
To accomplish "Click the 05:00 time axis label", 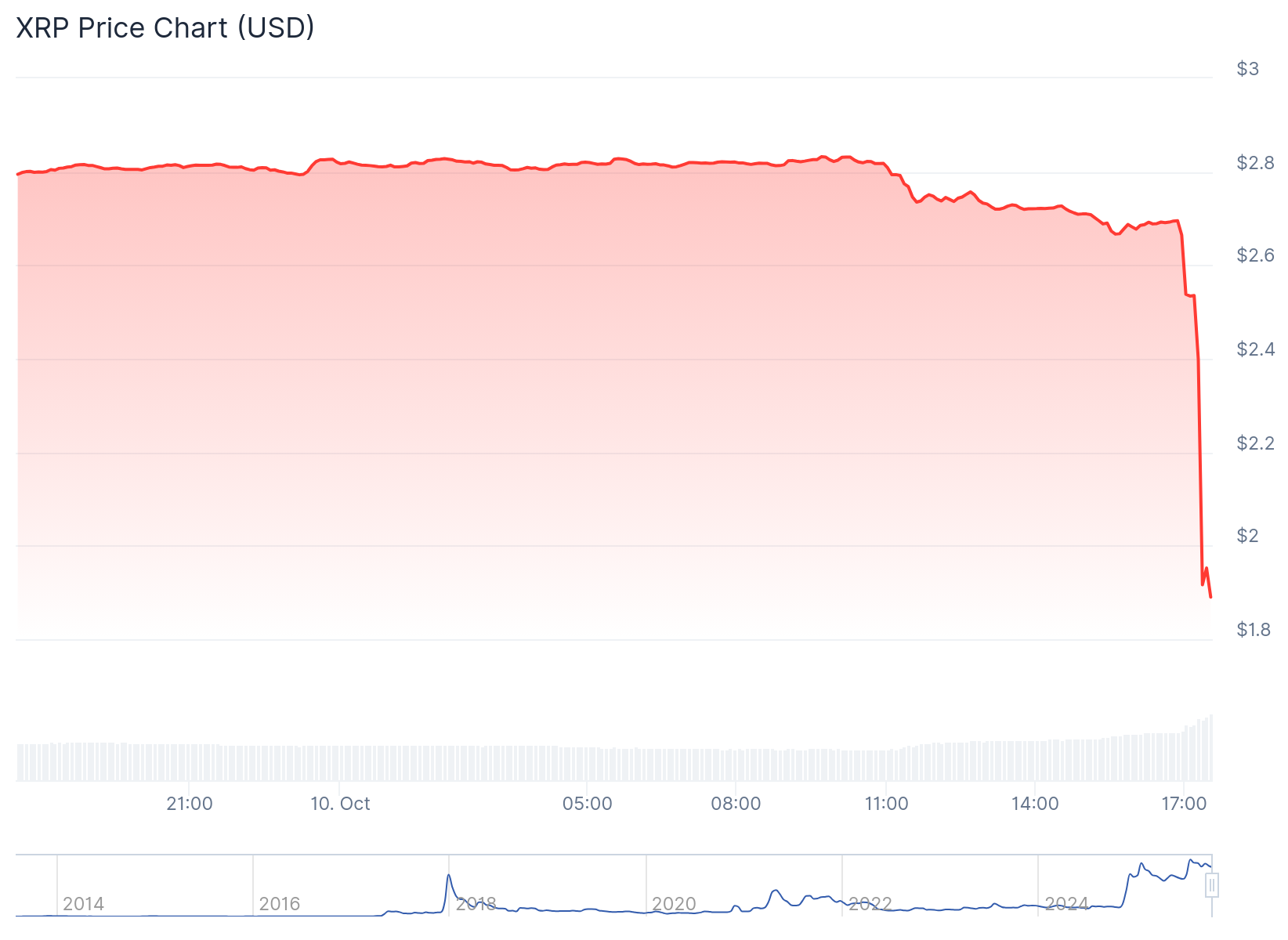I will (x=587, y=804).
